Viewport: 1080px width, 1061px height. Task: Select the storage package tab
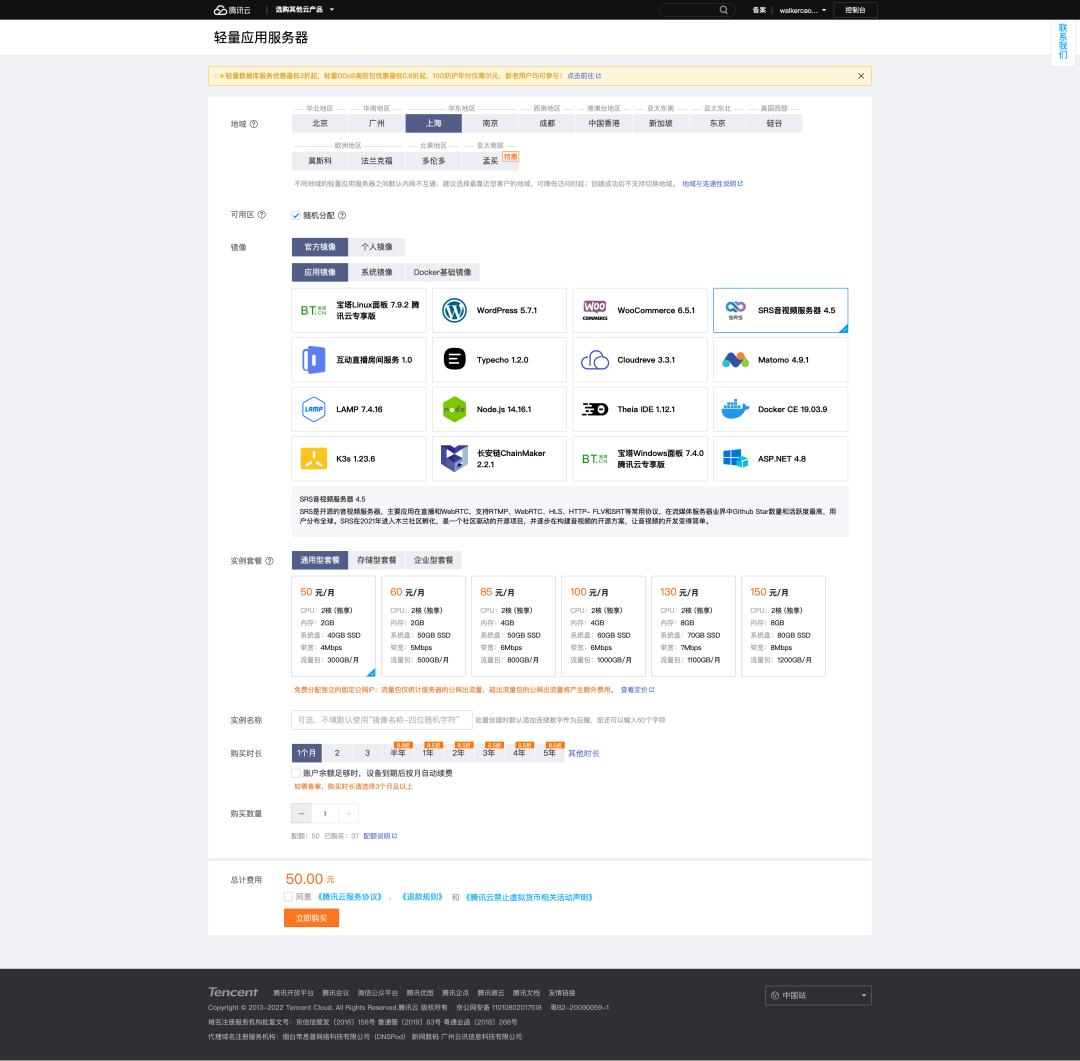pos(377,560)
